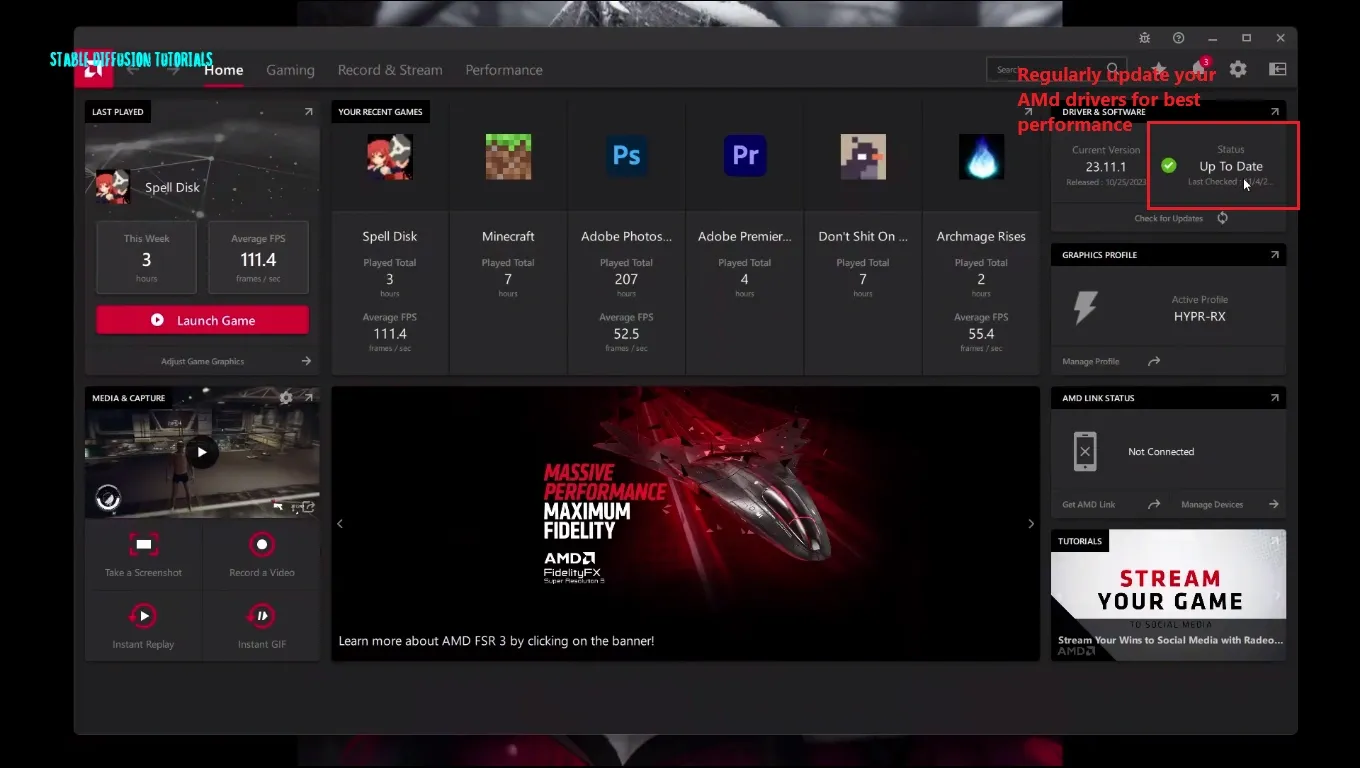Click the help question mark icon
Viewport: 1360px width, 768px height.
1178,38
